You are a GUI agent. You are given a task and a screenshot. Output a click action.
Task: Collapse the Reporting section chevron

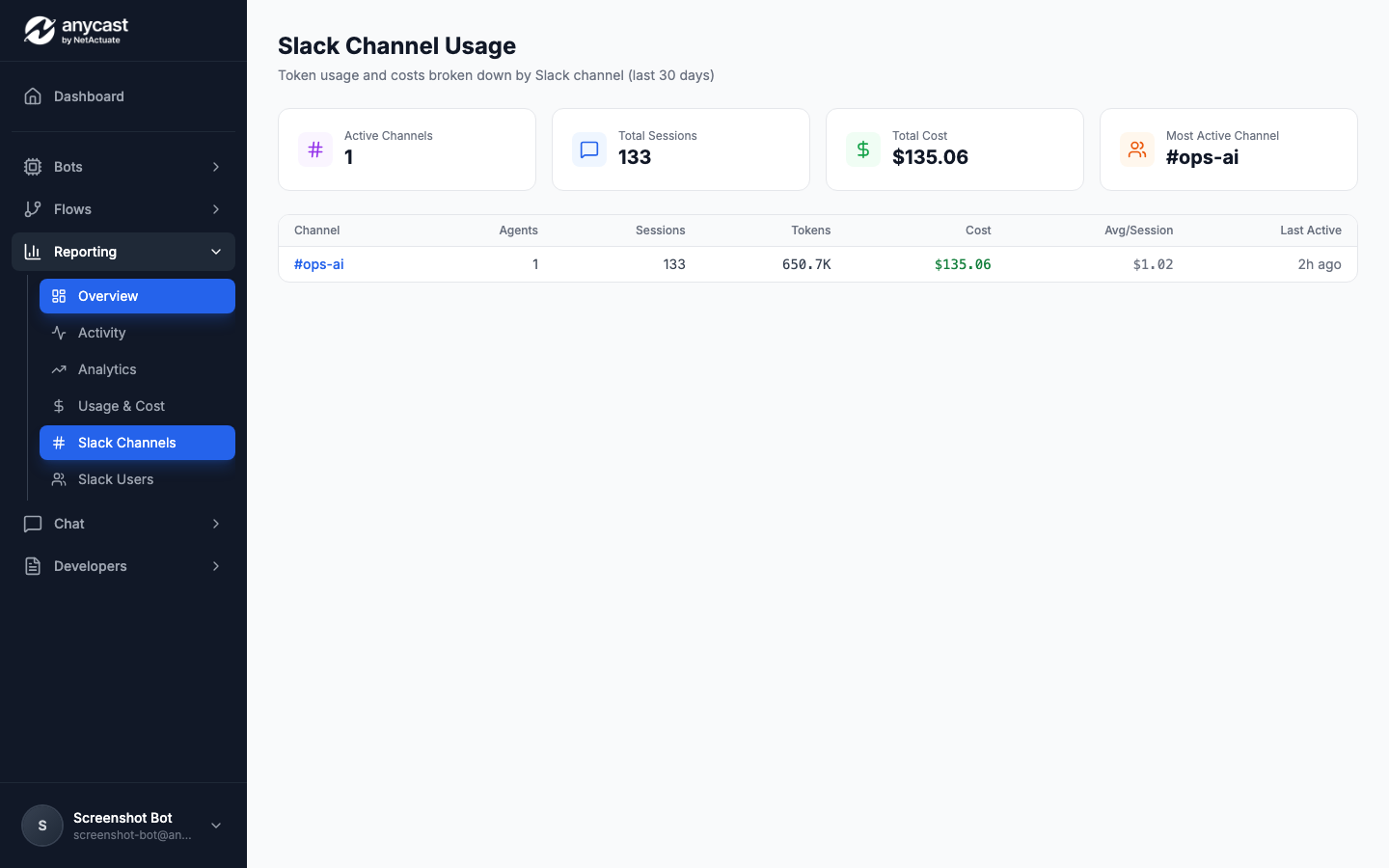point(216,252)
